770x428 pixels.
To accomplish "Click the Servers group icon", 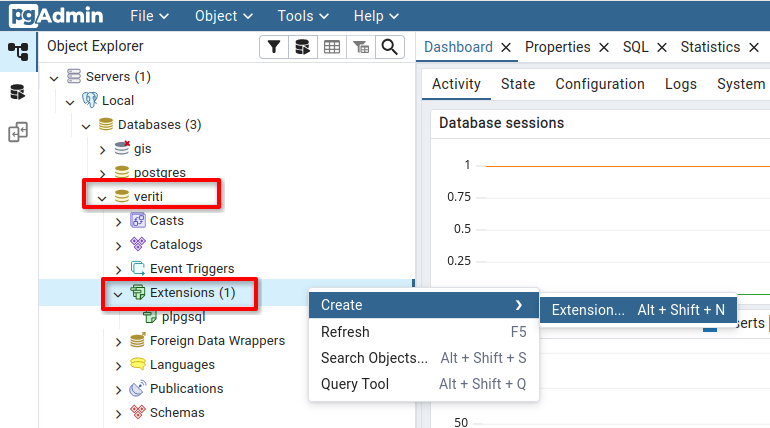I will [74, 76].
